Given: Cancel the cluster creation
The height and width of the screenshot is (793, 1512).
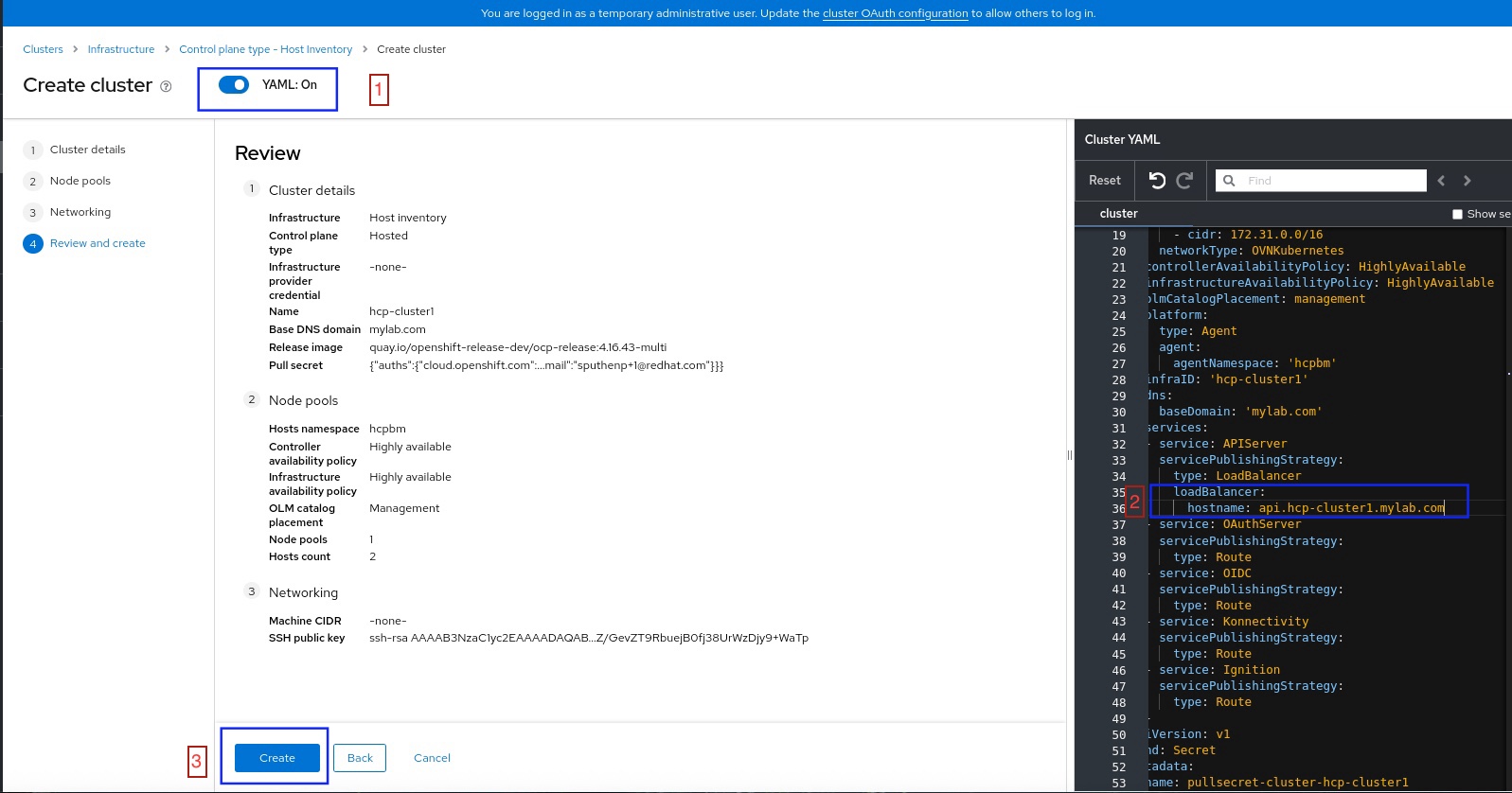Looking at the screenshot, I should [432, 758].
